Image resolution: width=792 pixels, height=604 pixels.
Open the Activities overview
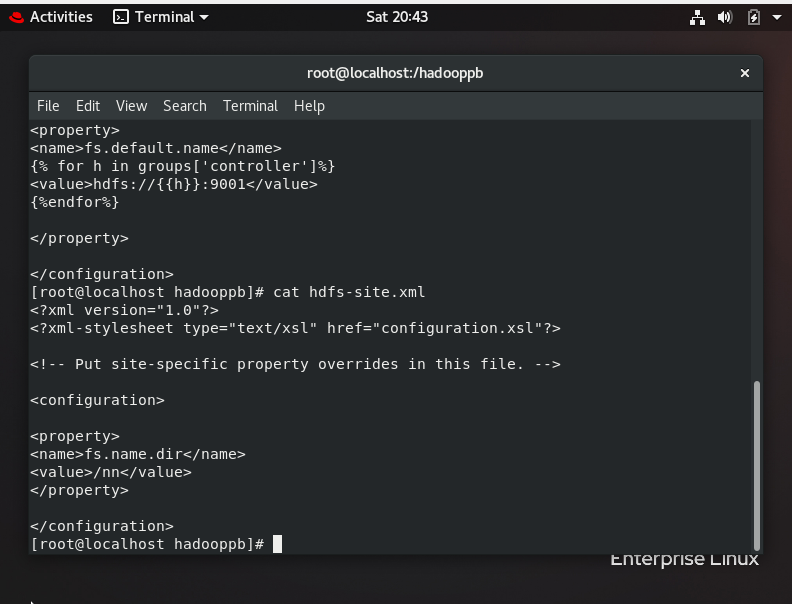pos(61,17)
